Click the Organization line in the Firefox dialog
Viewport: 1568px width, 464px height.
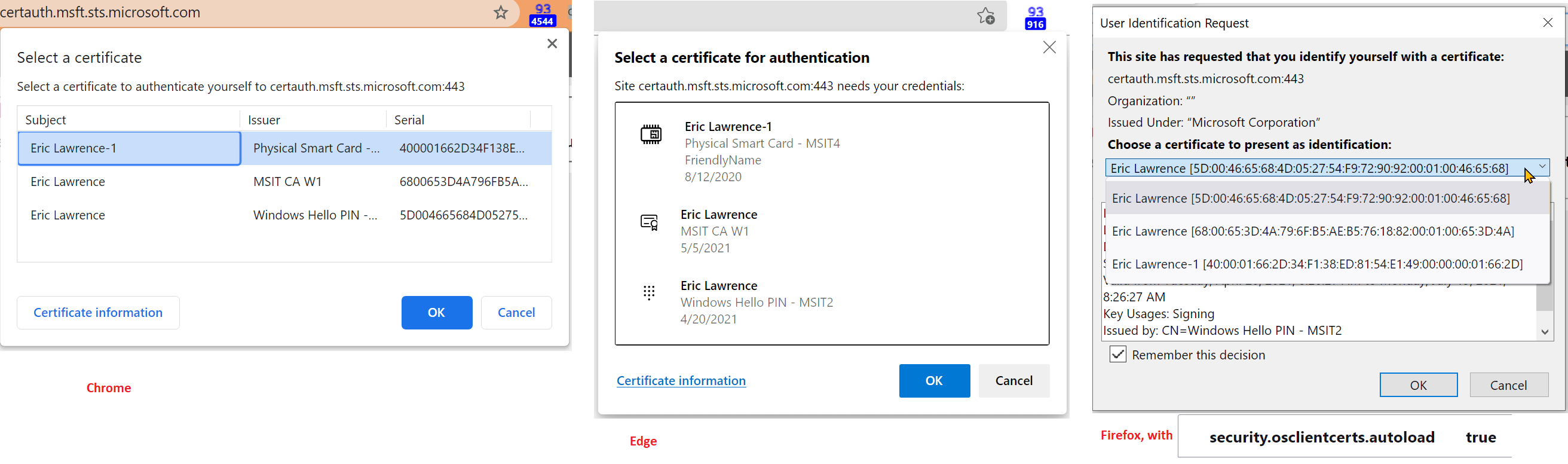coord(1151,100)
